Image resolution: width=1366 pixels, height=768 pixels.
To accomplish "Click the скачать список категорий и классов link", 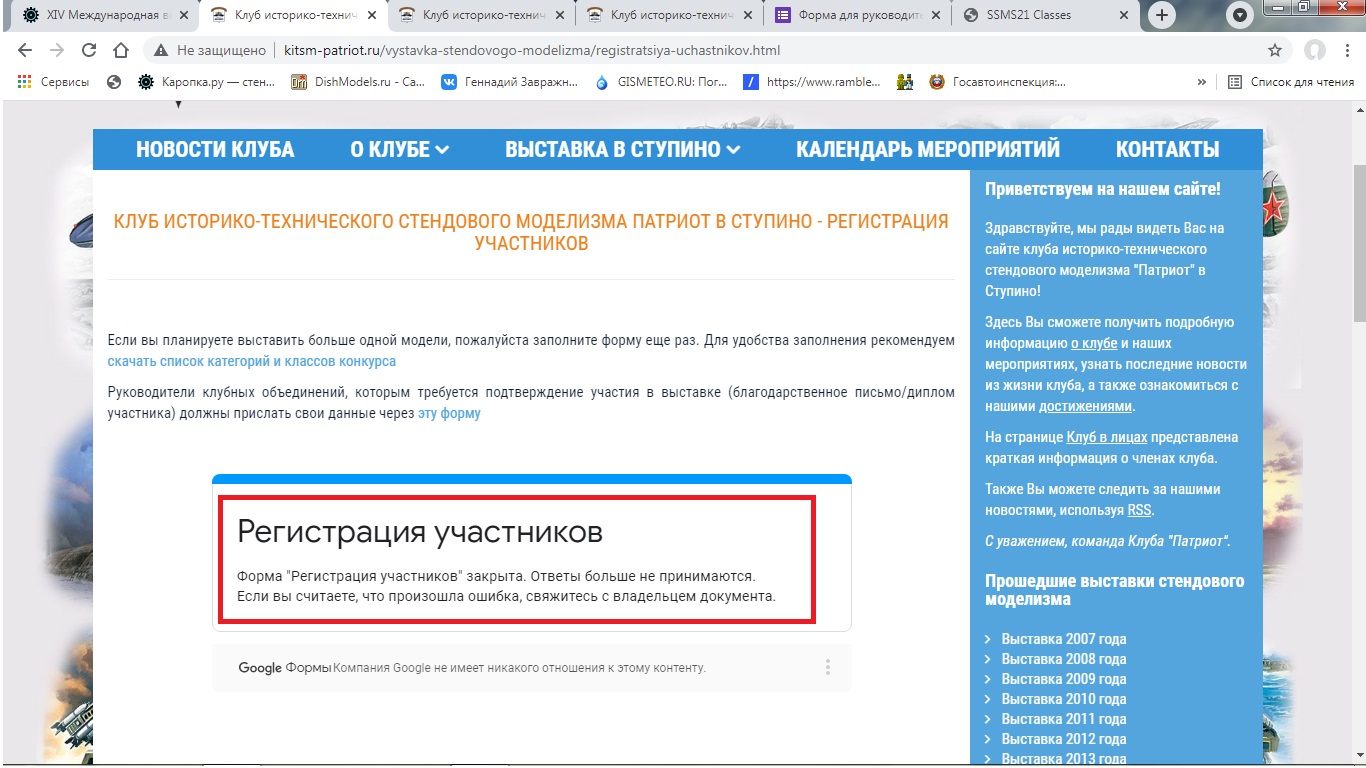I will point(252,361).
